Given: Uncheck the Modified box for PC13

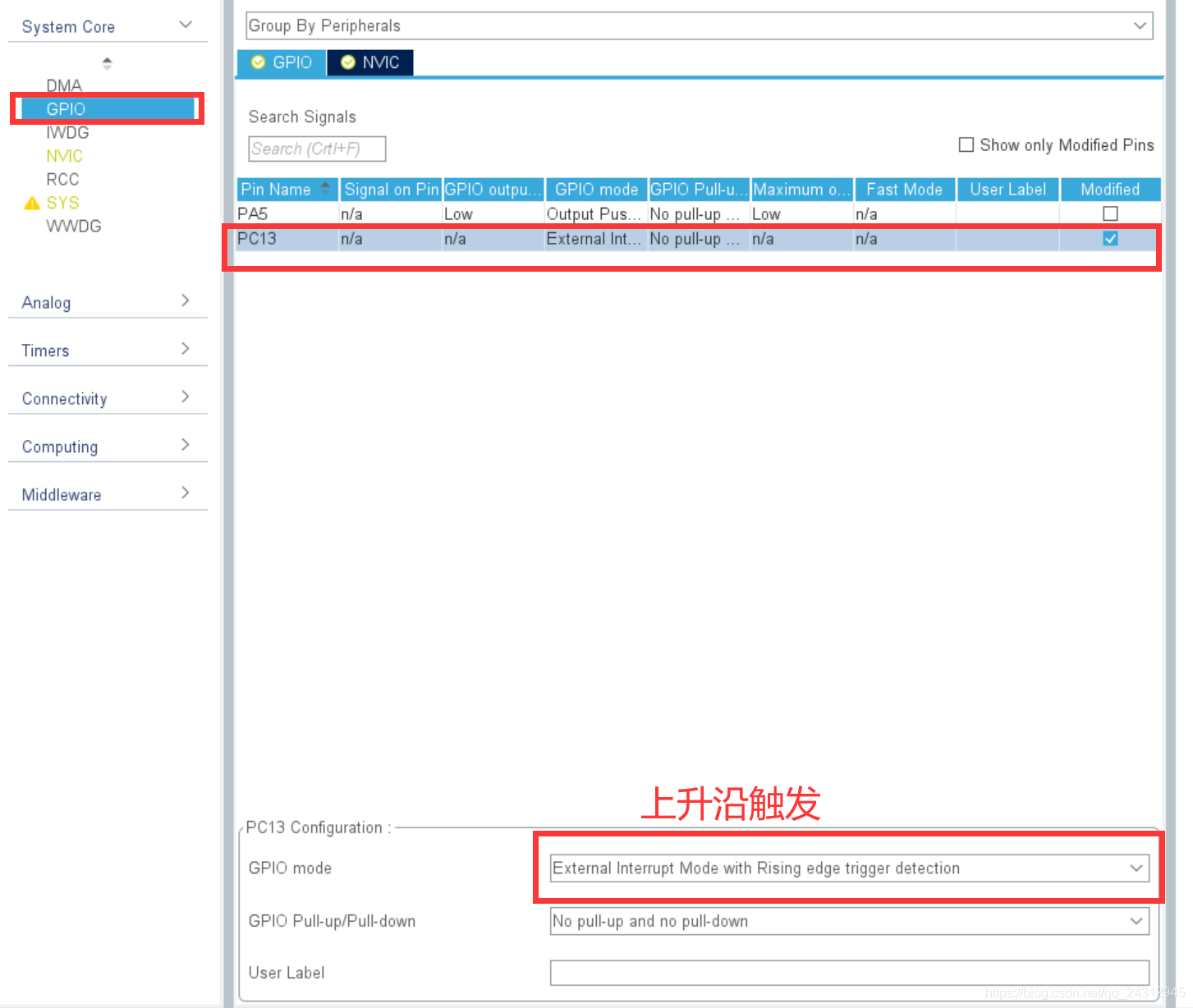Looking at the screenshot, I should 1110,239.
